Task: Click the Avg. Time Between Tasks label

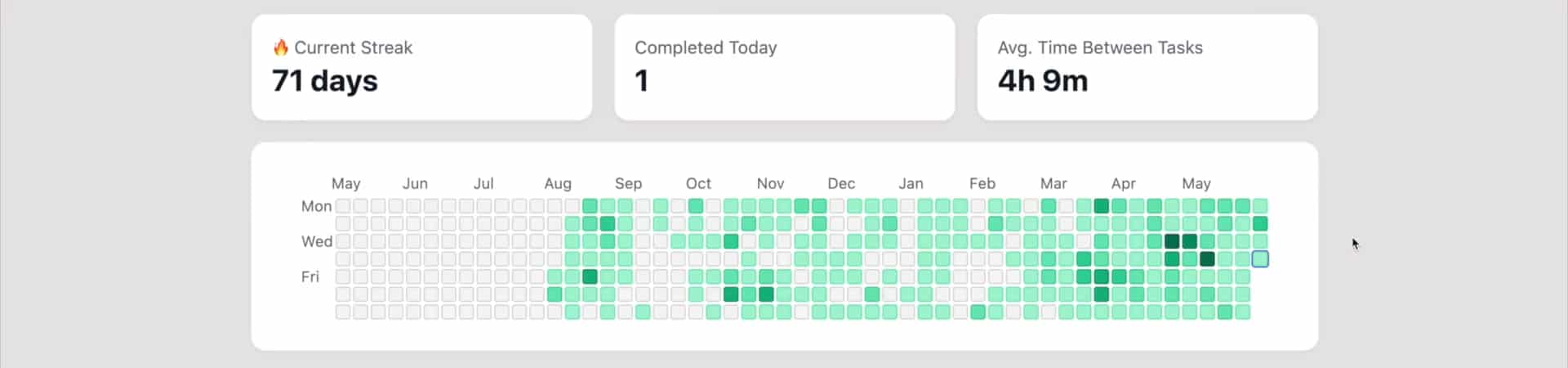Action: pos(1100,47)
